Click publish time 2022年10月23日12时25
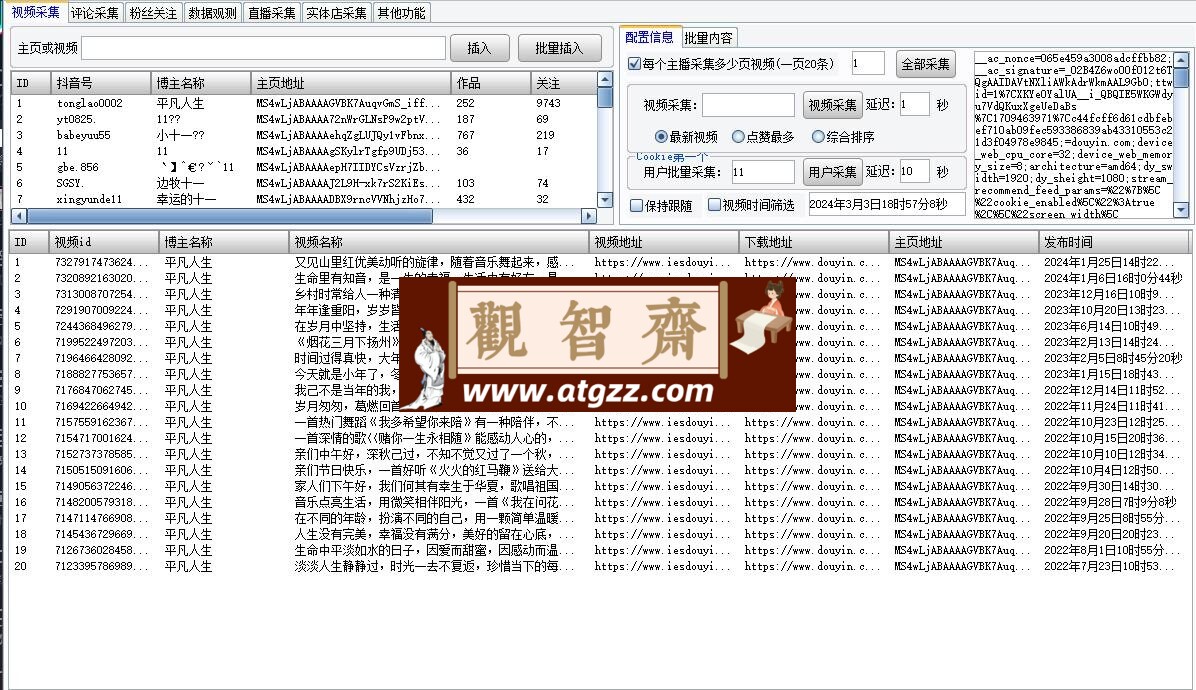 click(1111, 422)
